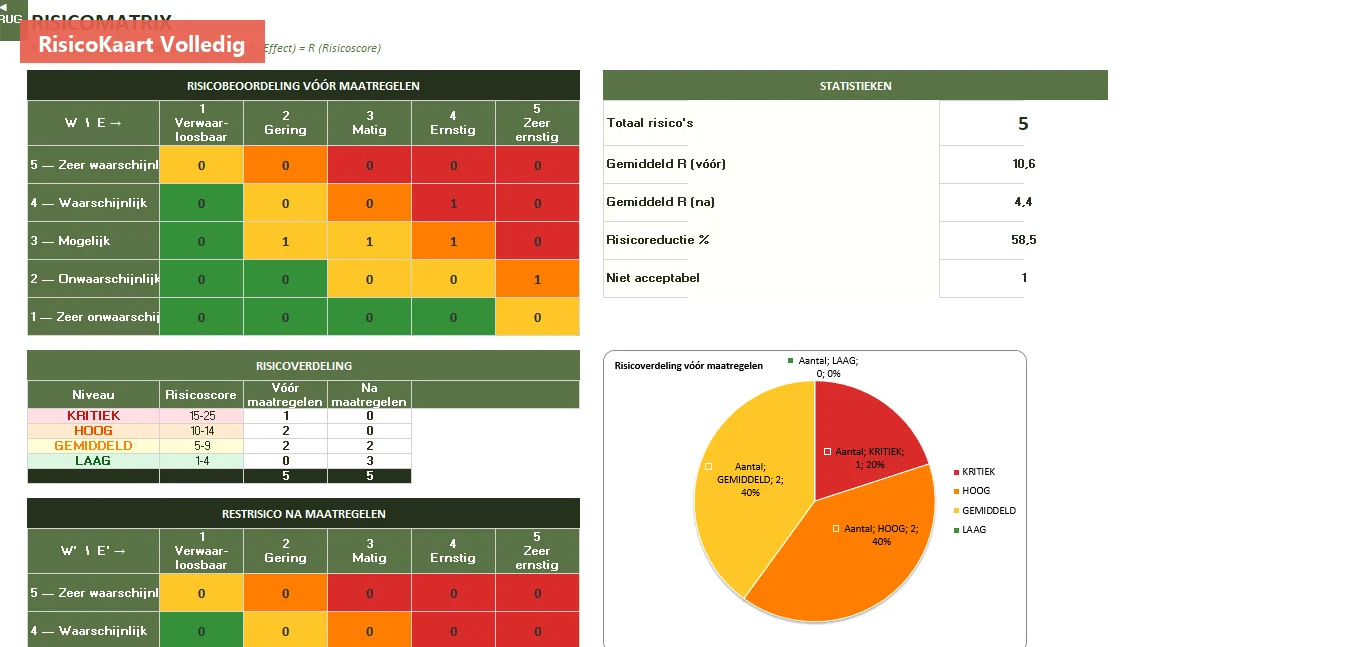1353x647 pixels.
Task: Select Mogelijk × Ernstig cell in vóór matrix
Action: [x=453, y=241]
